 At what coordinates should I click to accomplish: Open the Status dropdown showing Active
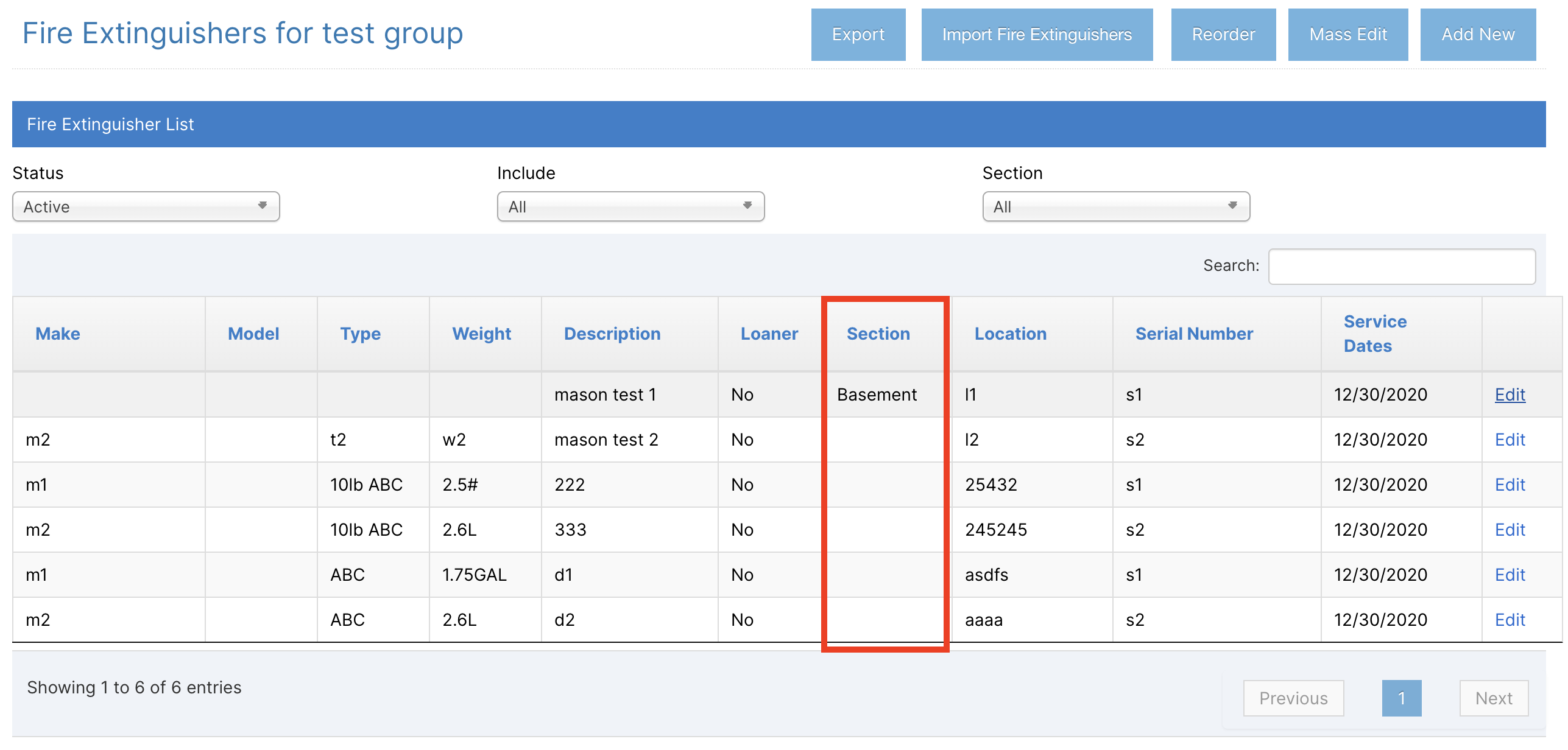point(145,206)
